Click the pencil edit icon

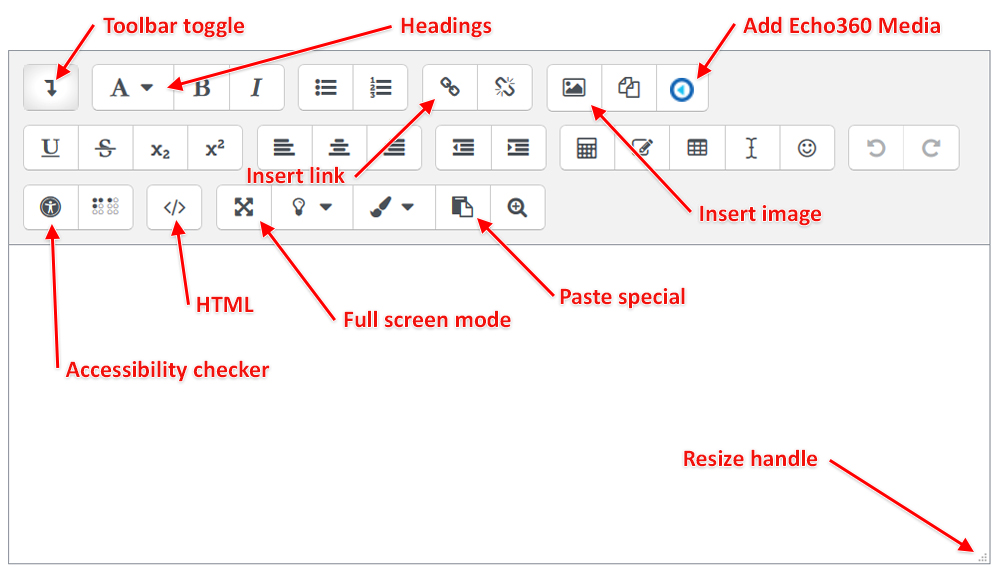(x=642, y=148)
